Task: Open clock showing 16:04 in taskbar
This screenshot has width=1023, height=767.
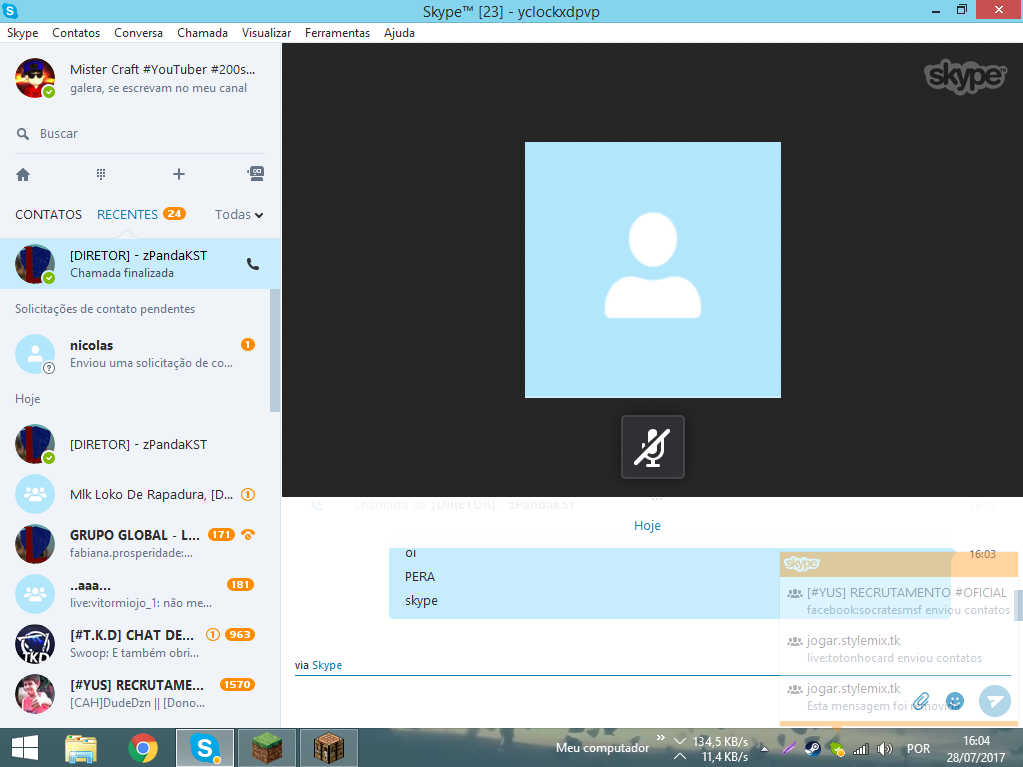Action: click(976, 749)
